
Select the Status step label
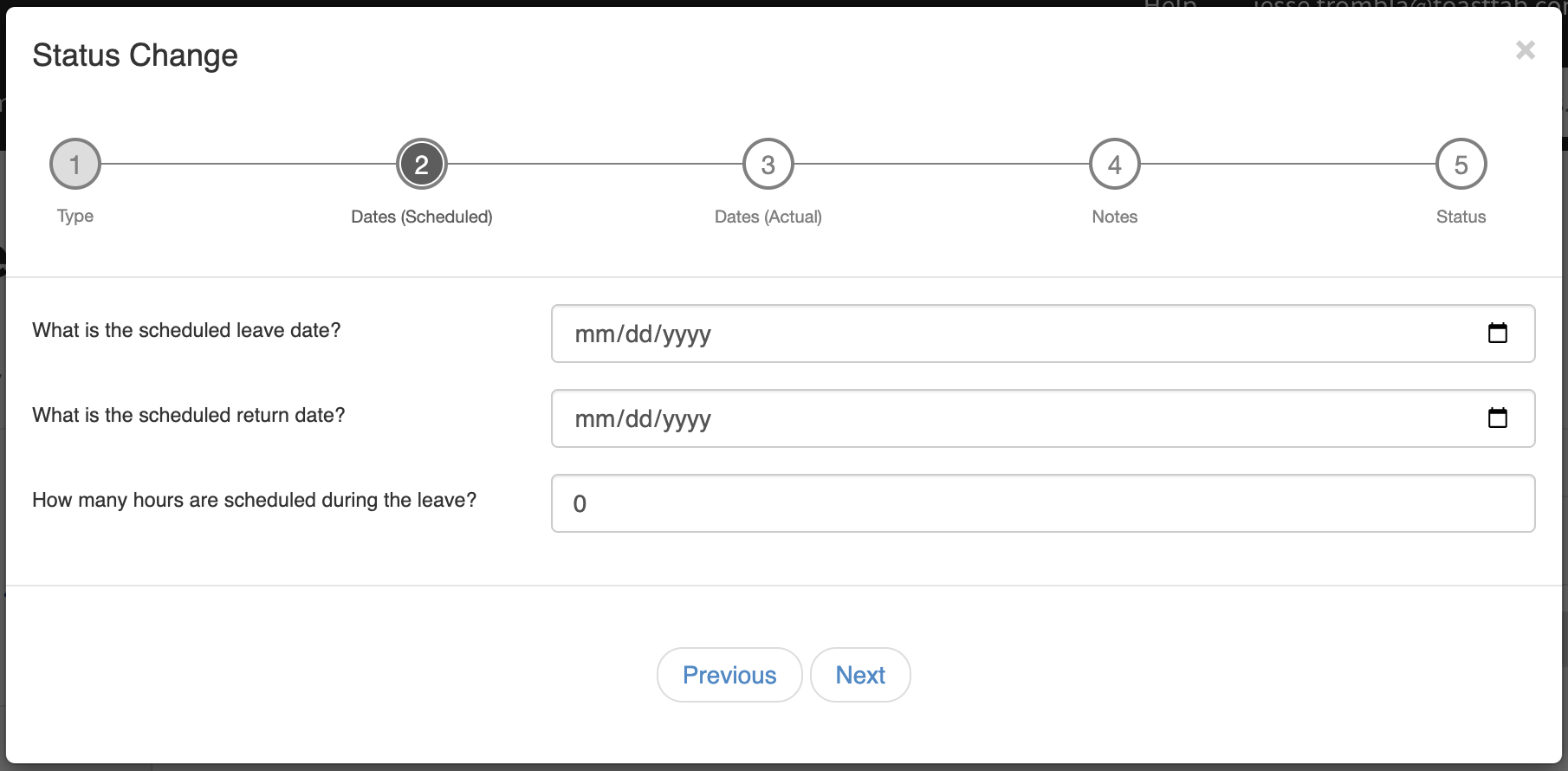pyautogui.click(x=1461, y=217)
